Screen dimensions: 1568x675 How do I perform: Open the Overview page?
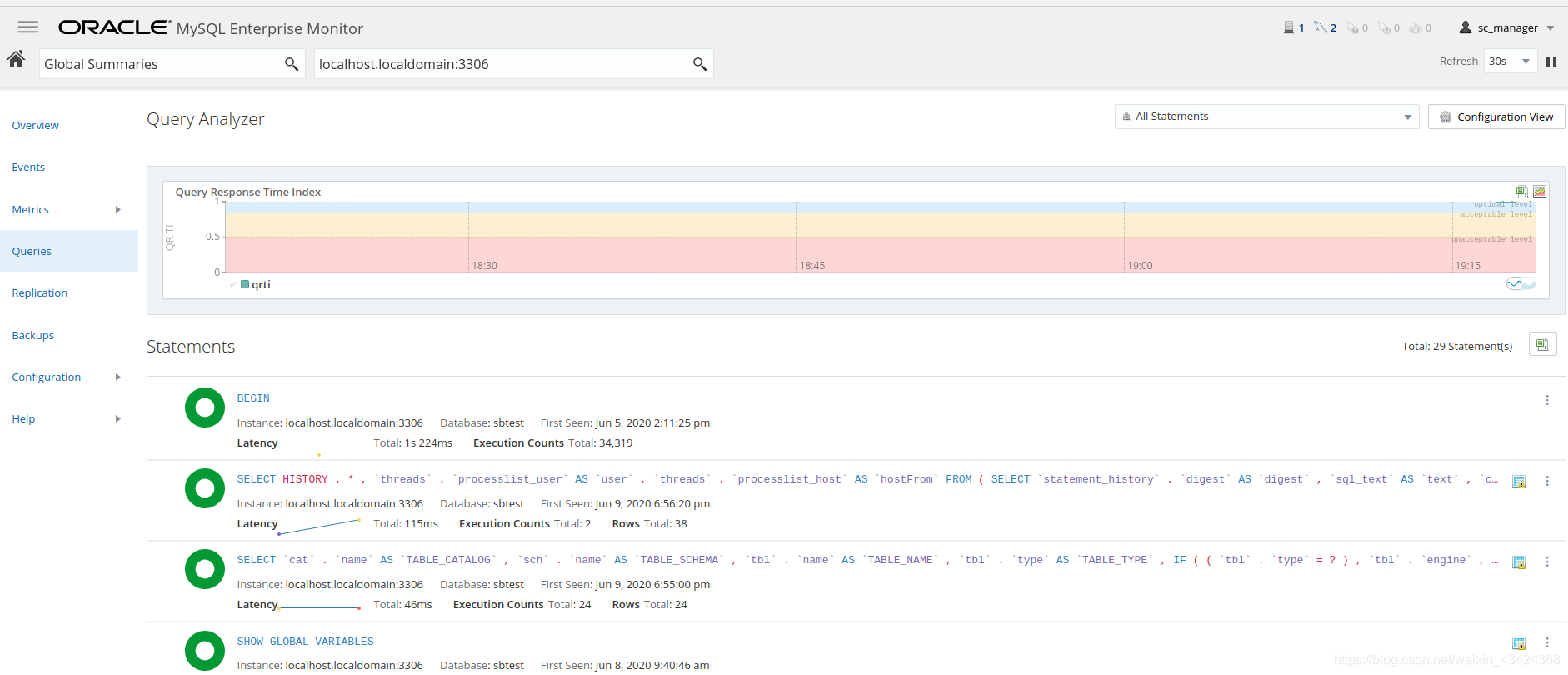(x=36, y=125)
